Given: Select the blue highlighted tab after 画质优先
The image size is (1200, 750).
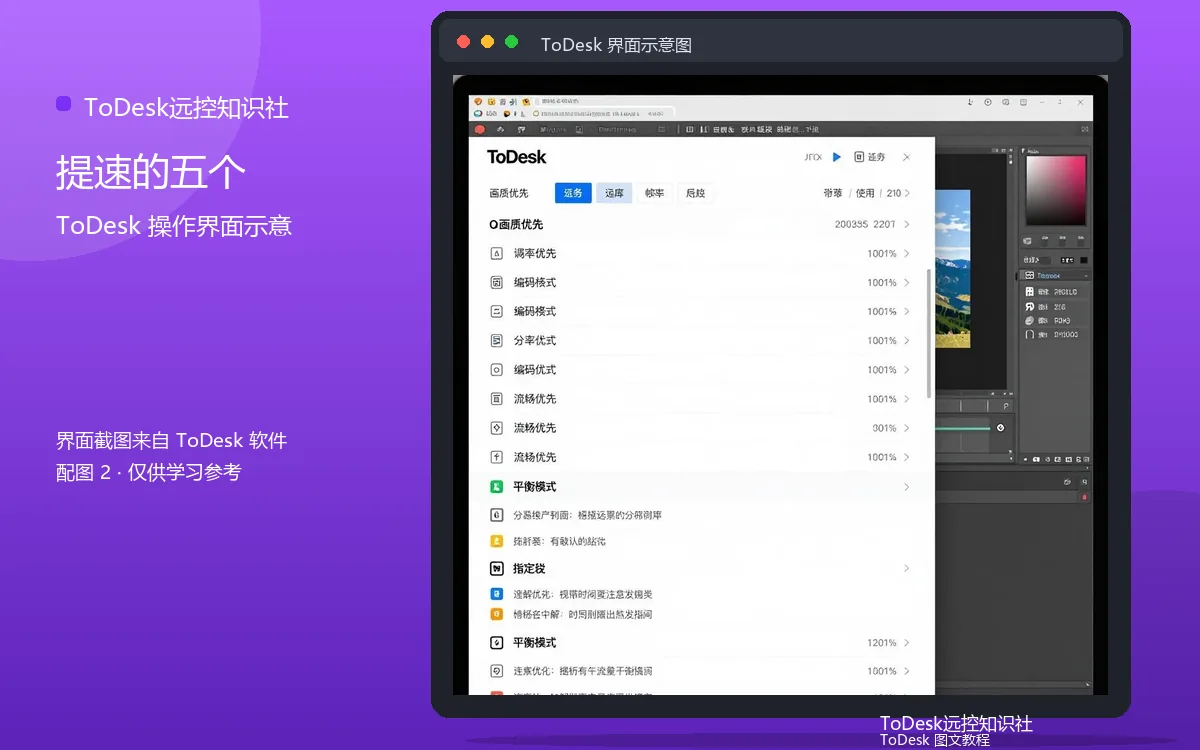Looking at the screenshot, I should [x=573, y=193].
